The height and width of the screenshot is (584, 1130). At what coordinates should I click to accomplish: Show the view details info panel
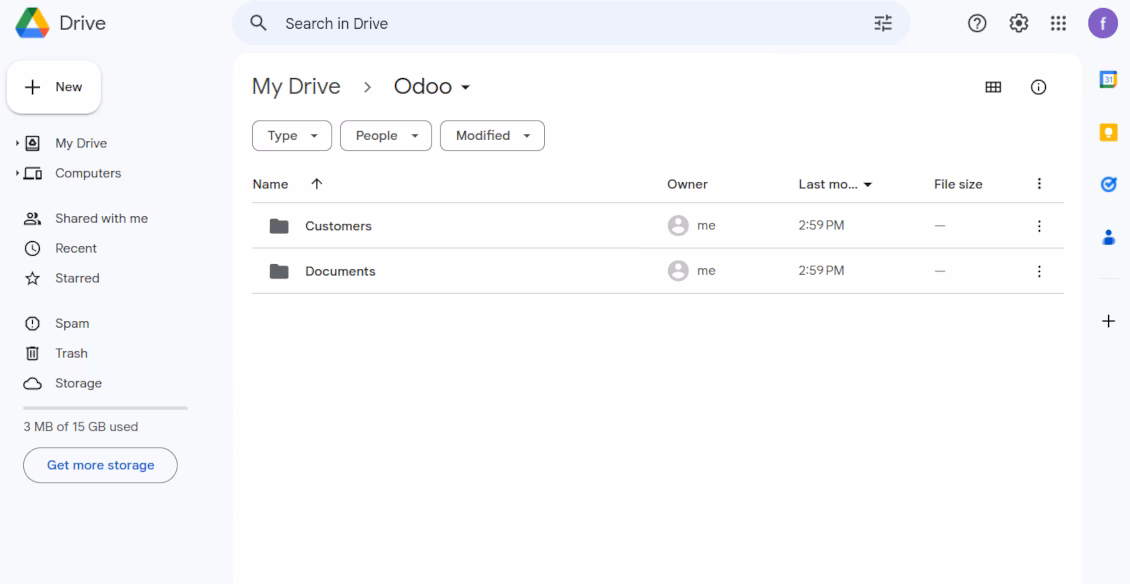coord(1038,87)
